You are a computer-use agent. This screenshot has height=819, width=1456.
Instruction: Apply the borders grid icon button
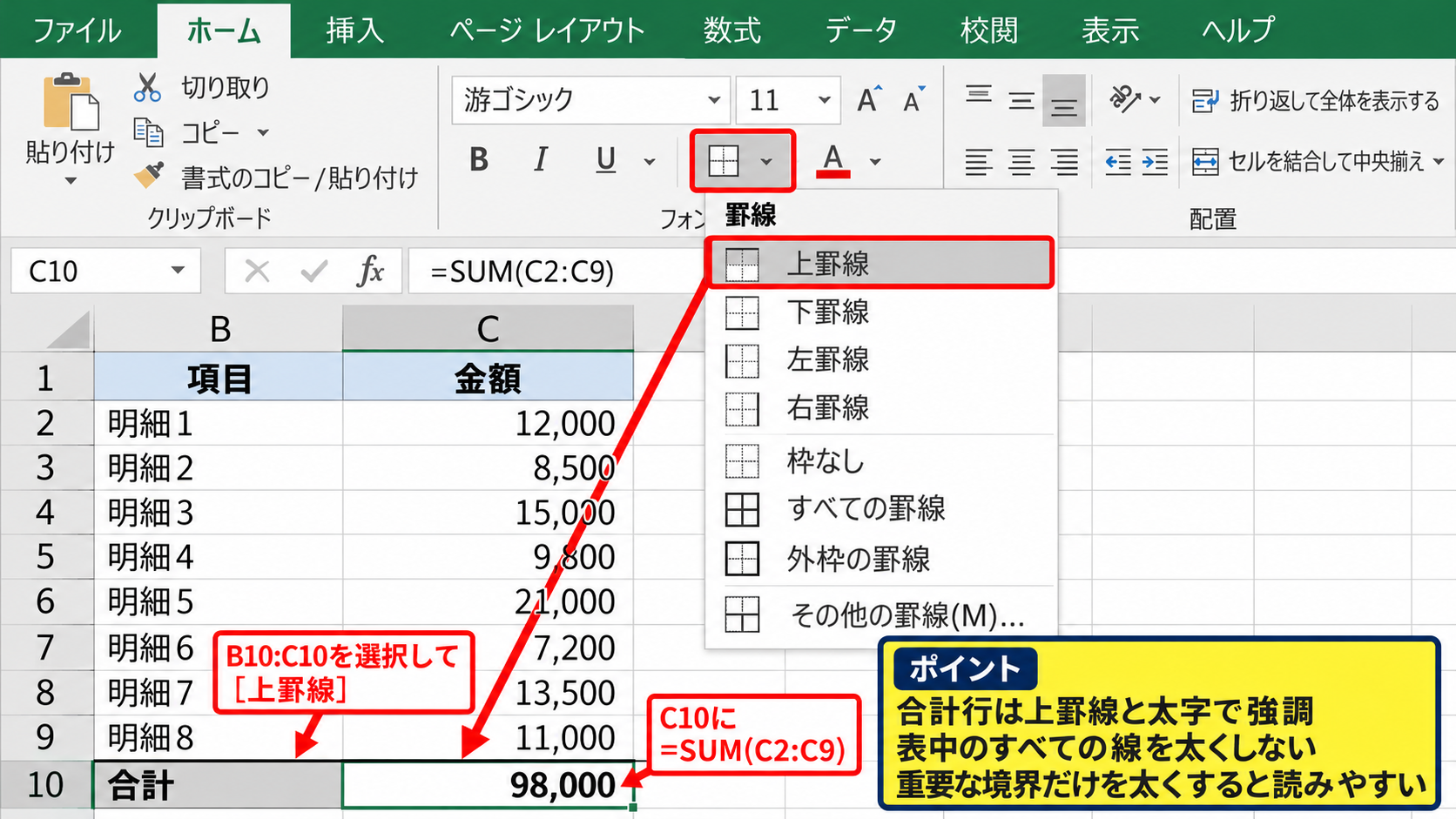(x=724, y=161)
